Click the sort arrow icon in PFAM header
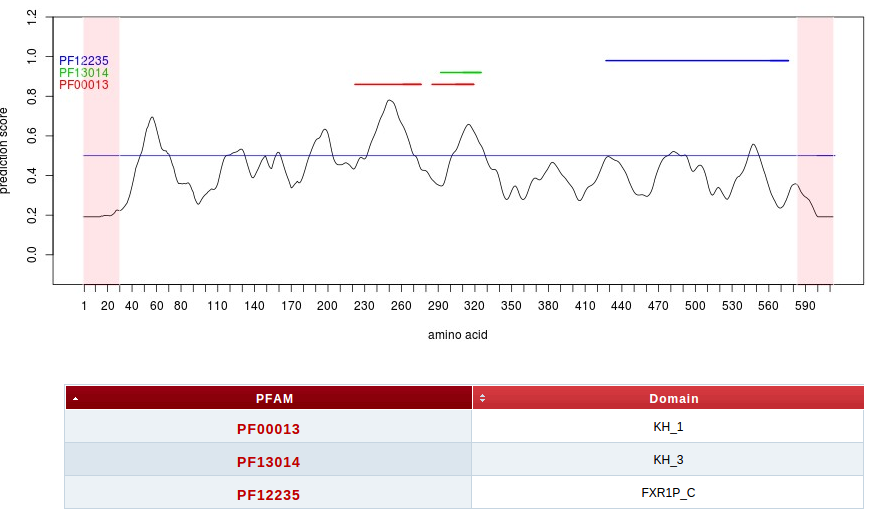 coord(77,398)
